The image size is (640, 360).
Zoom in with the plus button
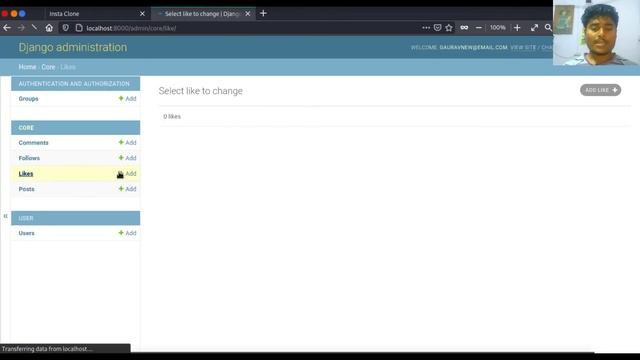pyautogui.click(x=517, y=28)
